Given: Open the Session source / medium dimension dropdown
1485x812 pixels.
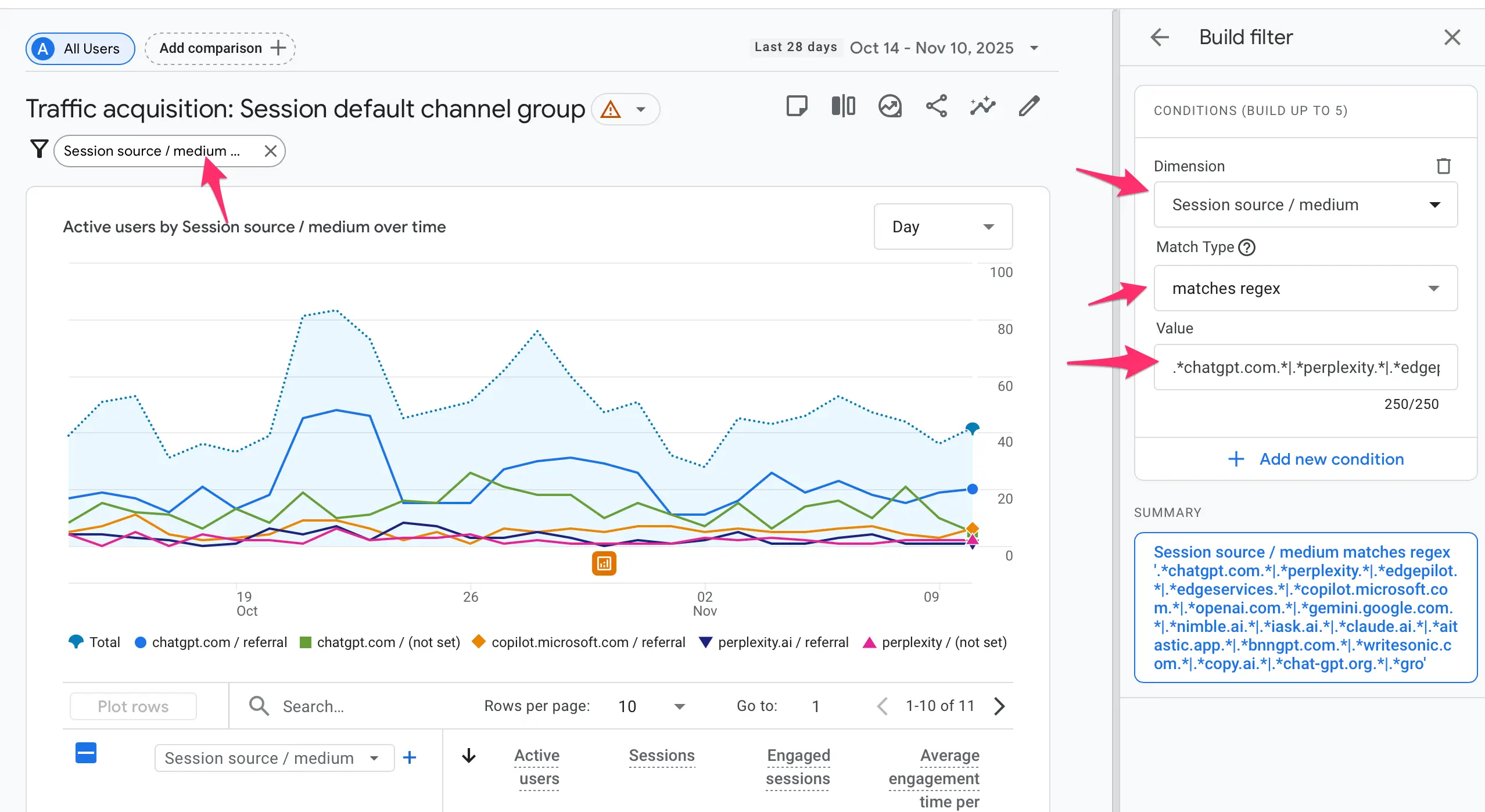Looking at the screenshot, I should coord(1304,204).
